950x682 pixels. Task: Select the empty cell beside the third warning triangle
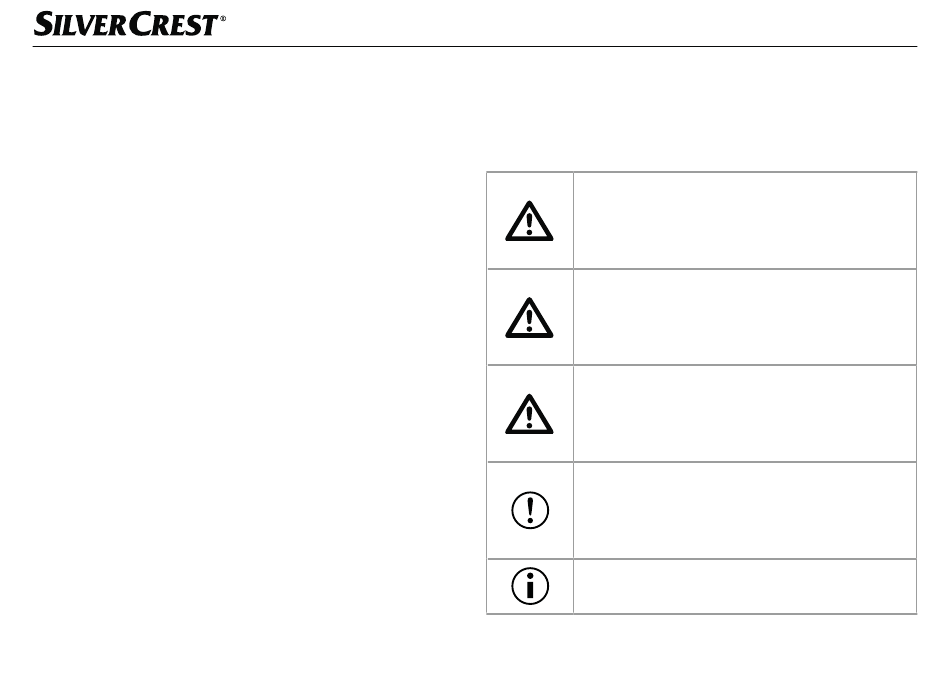[x=745, y=414]
